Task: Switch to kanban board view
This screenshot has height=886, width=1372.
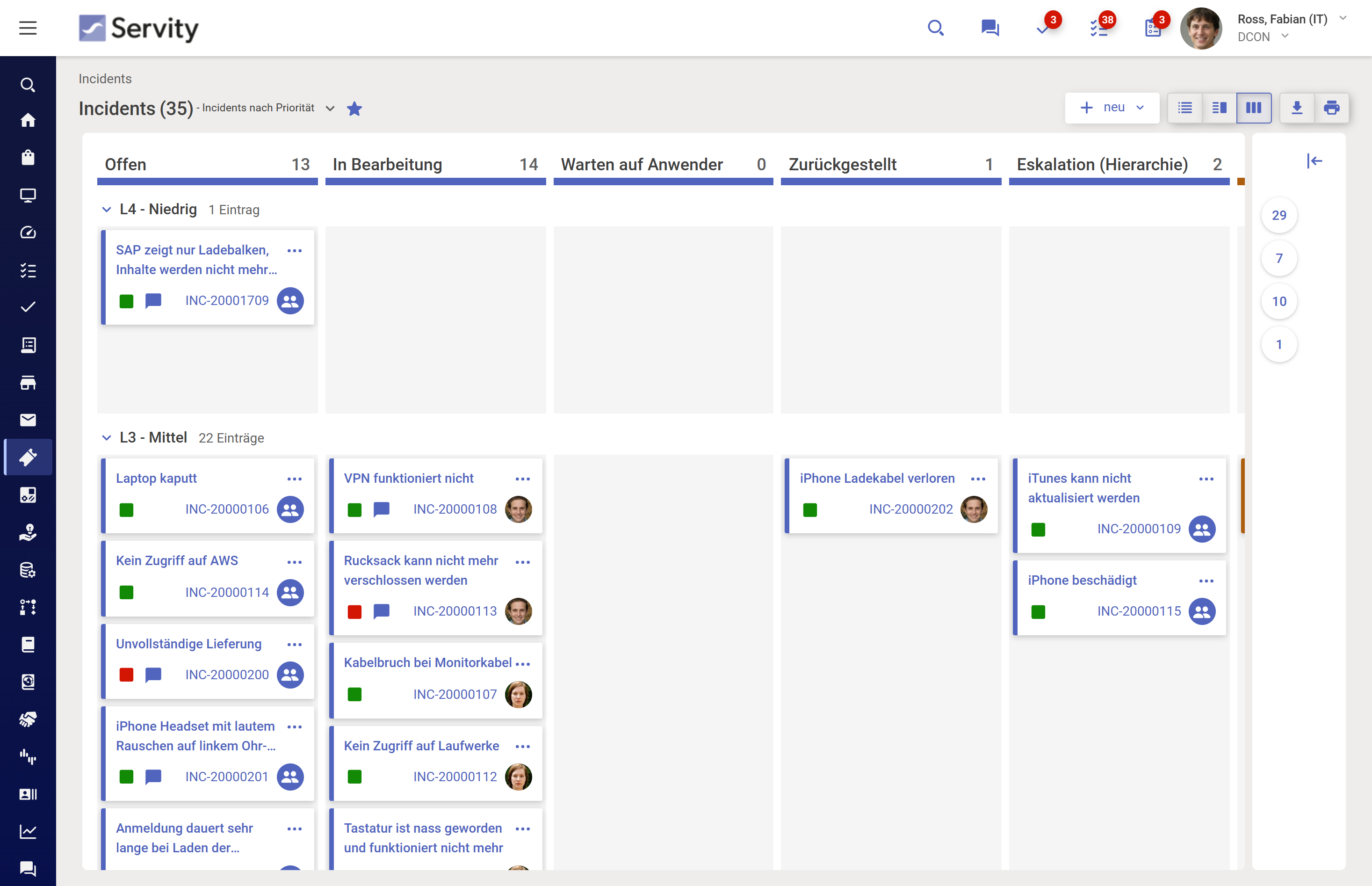Action: click(1254, 108)
